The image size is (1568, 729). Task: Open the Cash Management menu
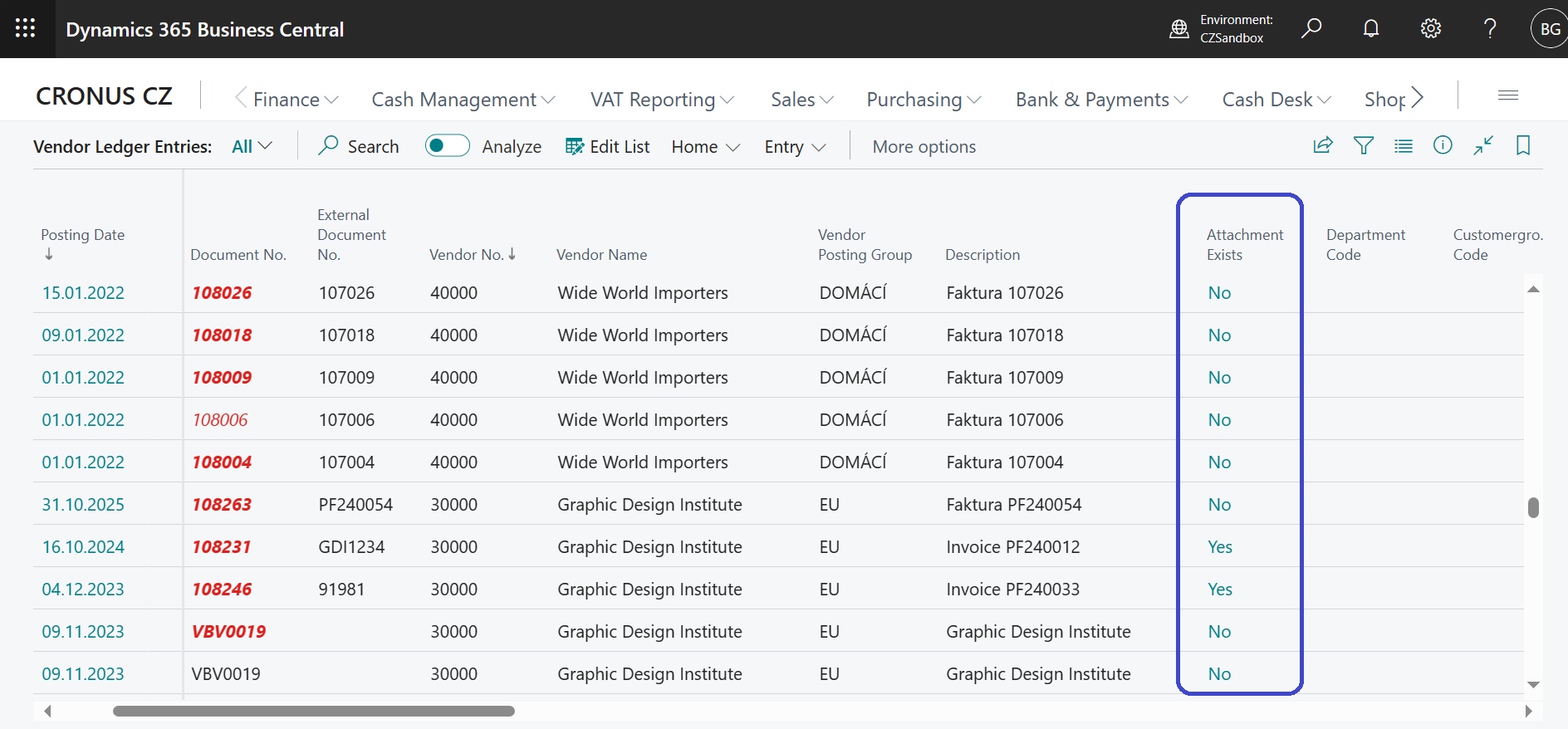tap(463, 100)
